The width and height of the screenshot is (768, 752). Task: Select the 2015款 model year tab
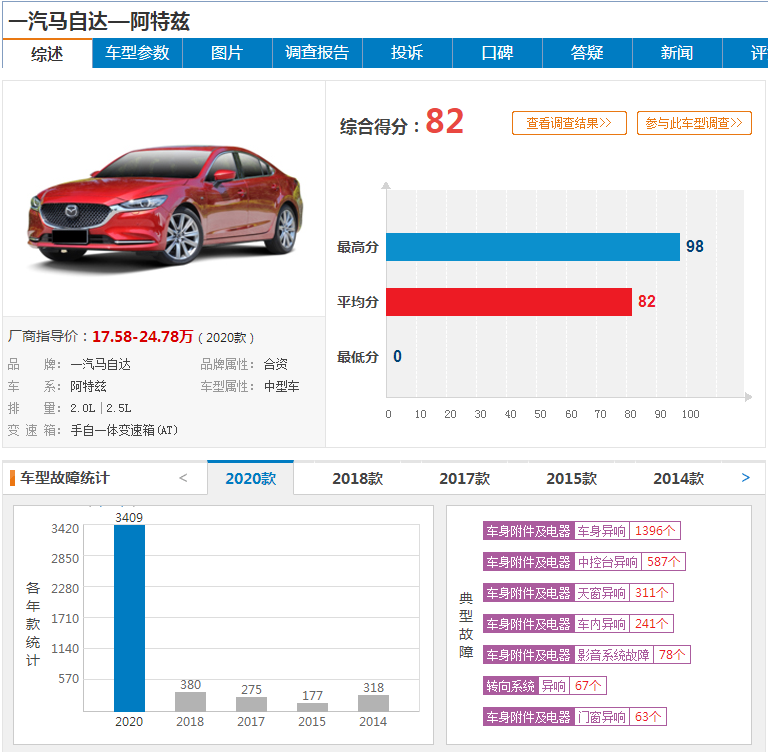(x=572, y=478)
